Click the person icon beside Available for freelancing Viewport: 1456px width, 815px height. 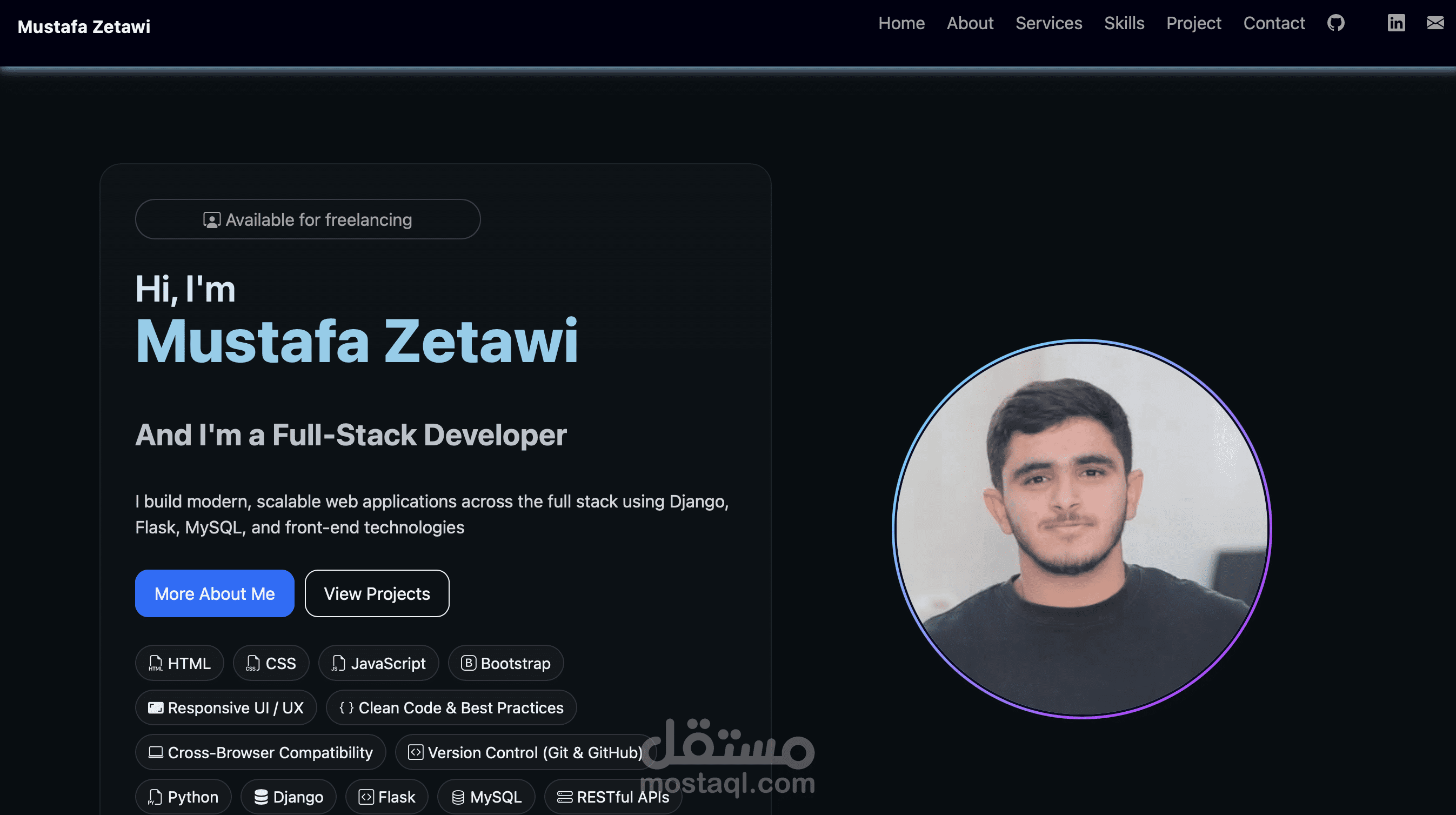tap(211, 220)
